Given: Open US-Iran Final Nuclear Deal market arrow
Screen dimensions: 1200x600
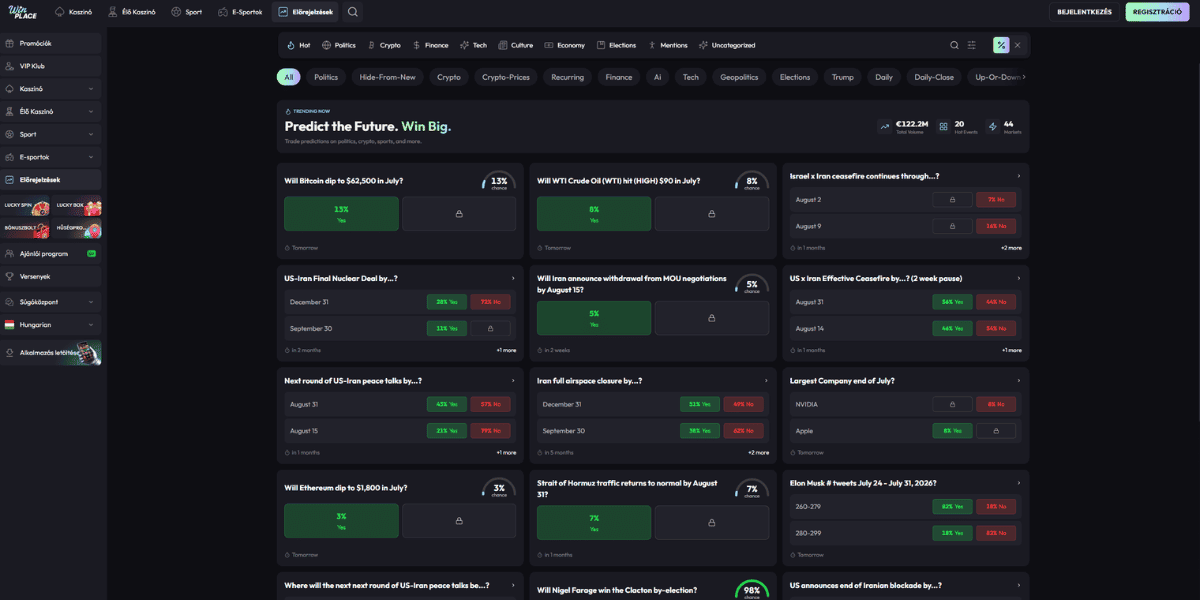Looking at the screenshot, I should pyautogui.click(x=513, y=278).
